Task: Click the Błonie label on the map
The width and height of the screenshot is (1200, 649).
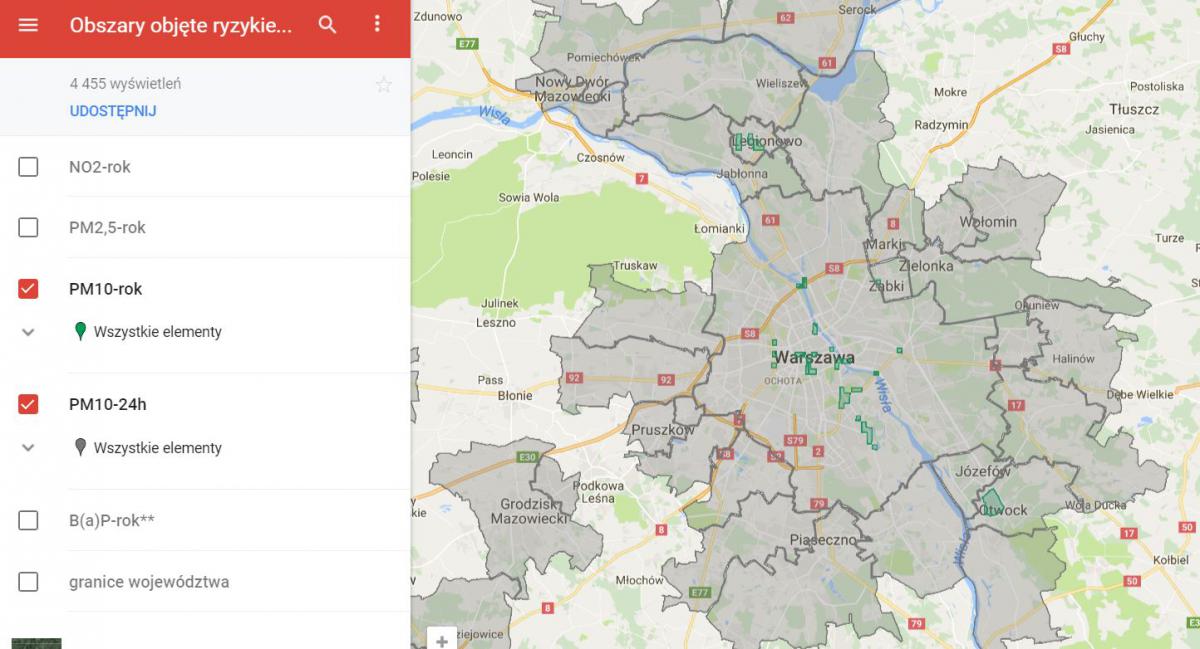Action: (x=515, y=395)
